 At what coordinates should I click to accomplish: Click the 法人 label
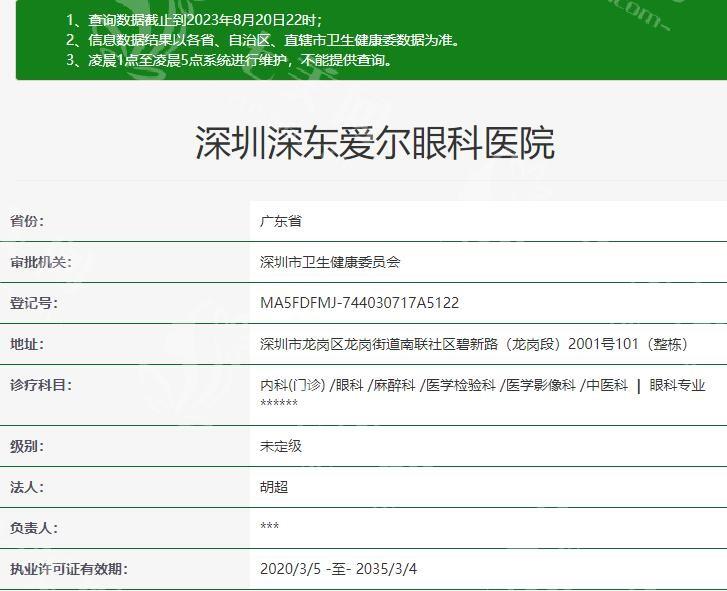tap(27, 487)
